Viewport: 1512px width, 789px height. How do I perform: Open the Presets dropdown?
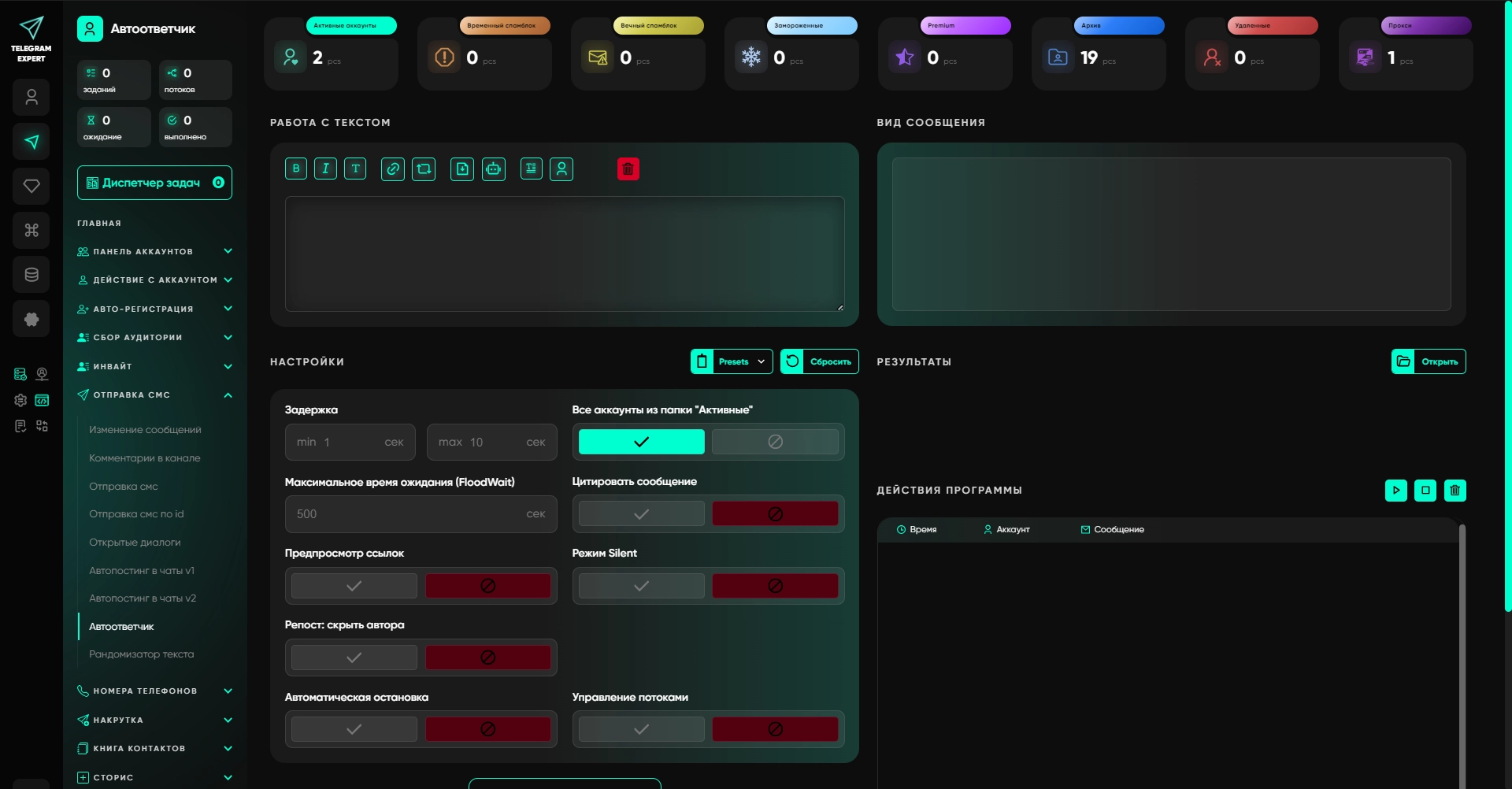[x=732, y=361]
